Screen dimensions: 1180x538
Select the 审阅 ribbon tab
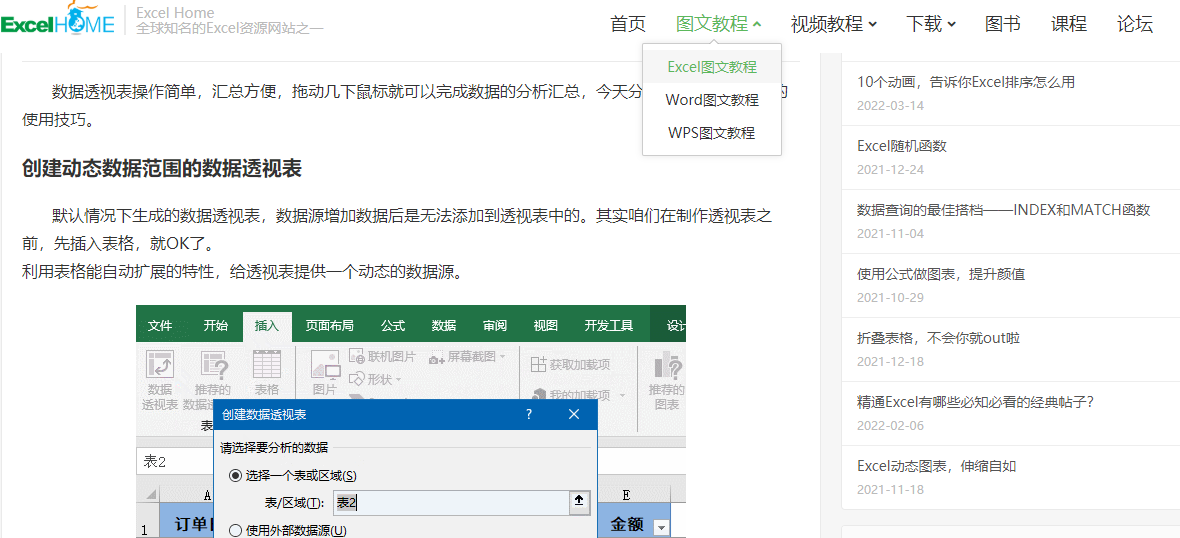click(x=495, y=326)
